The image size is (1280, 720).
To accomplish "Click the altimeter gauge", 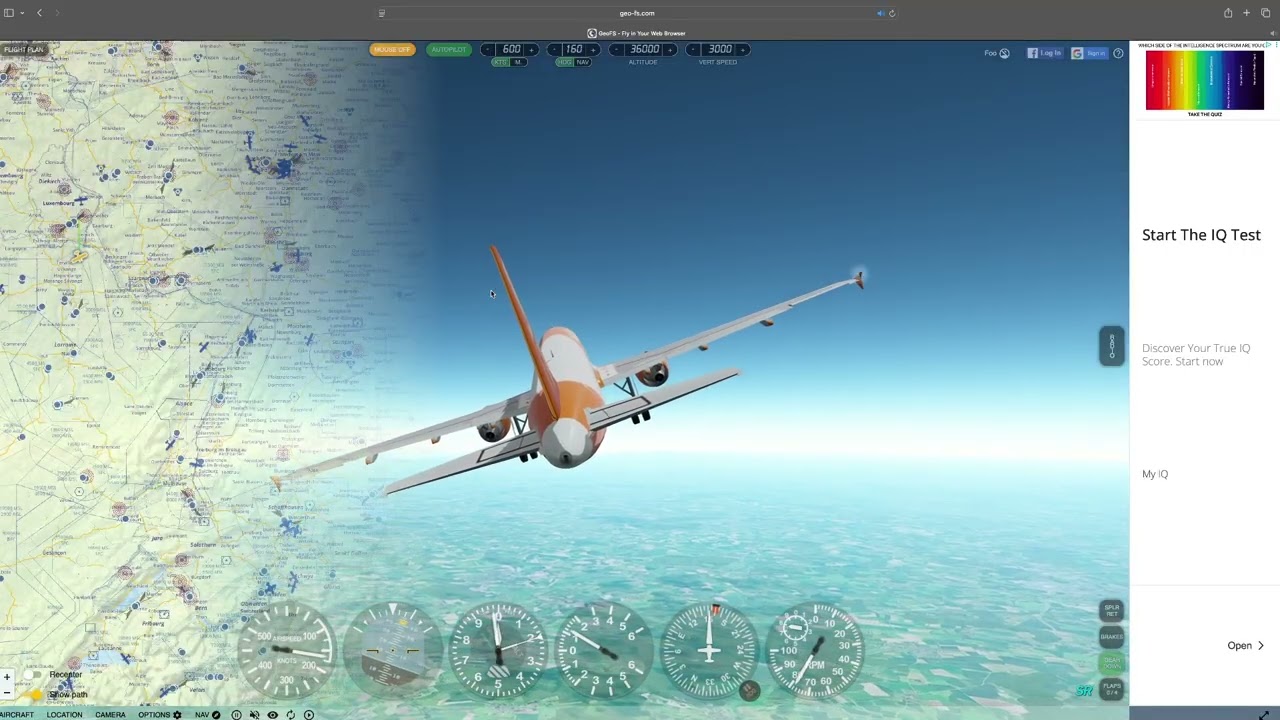I will pyautogui.click(x=498, y=651).
